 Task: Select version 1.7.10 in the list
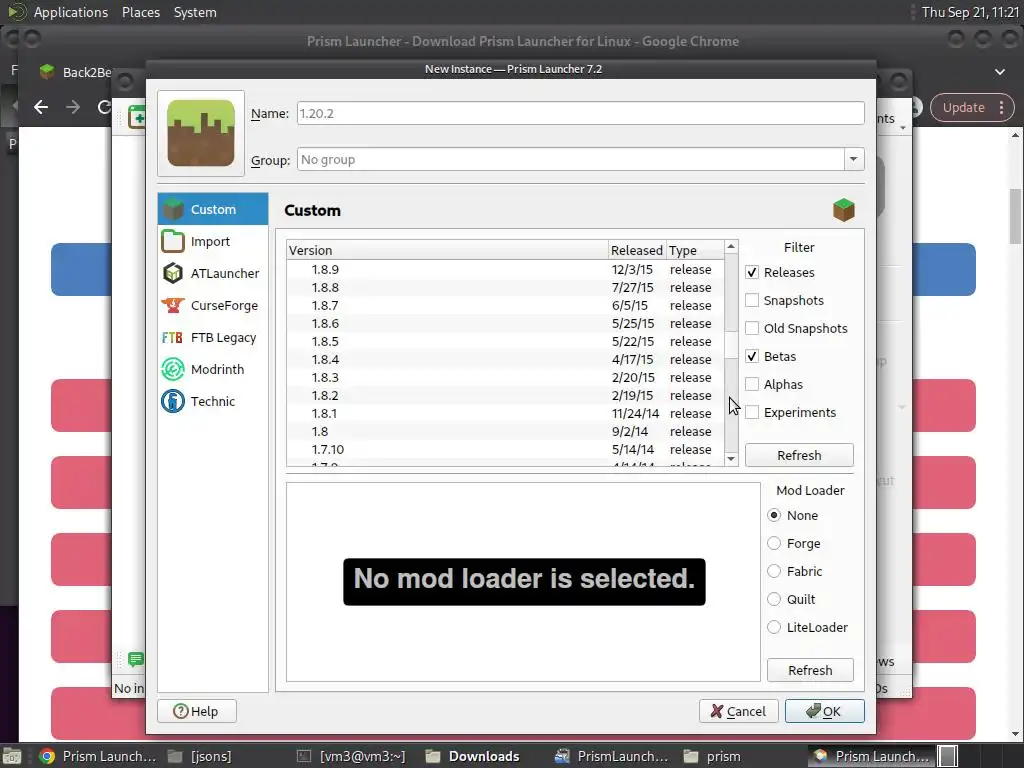[505, 449]
